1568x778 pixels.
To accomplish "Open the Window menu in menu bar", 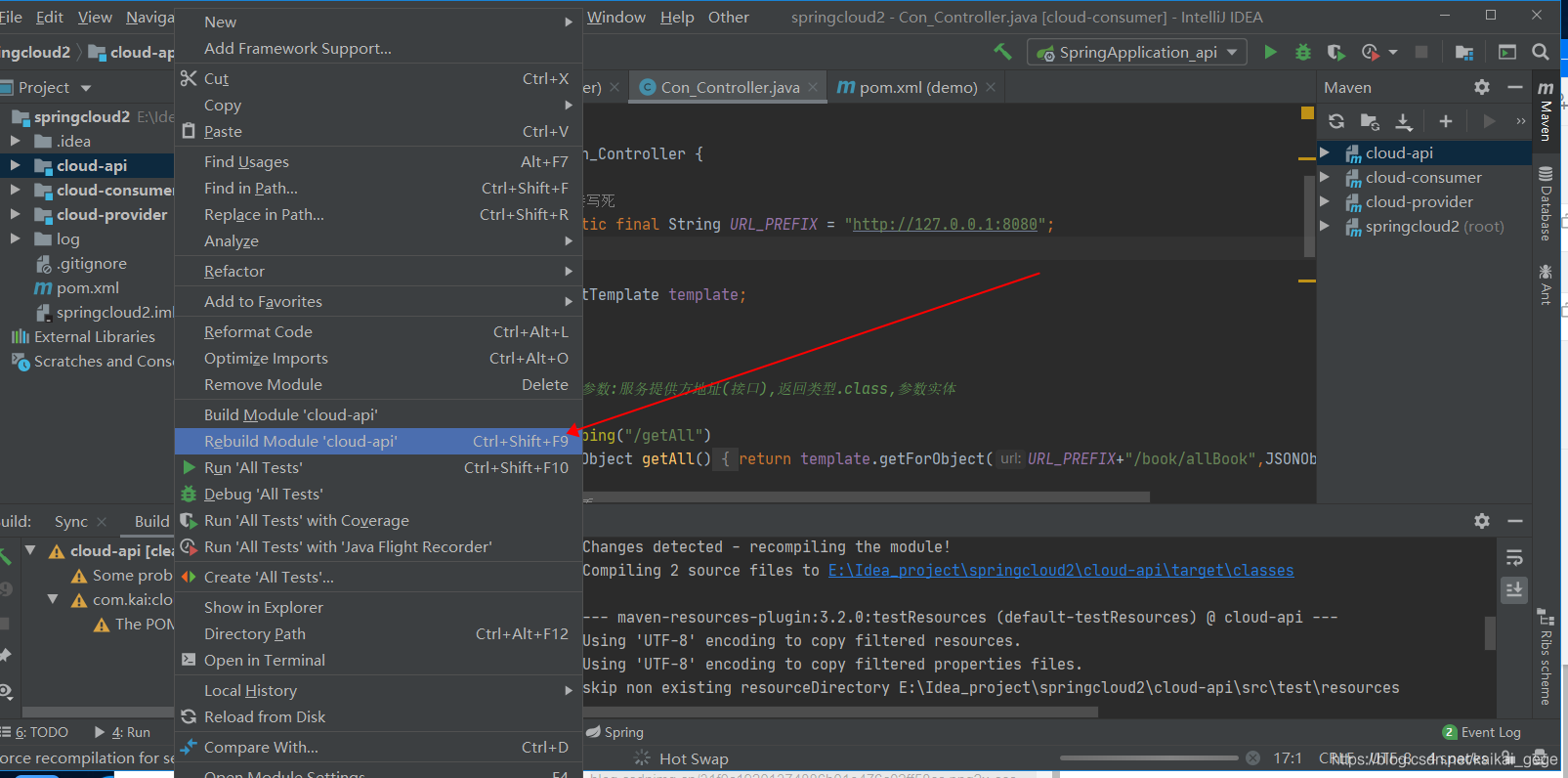I will click(615, 17).
